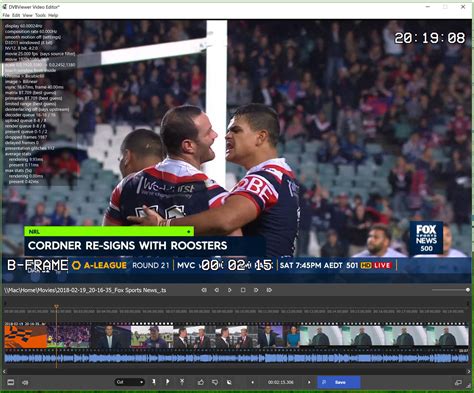474x393 pixels.
Task: Stop video playback
Action: point(243,290)
